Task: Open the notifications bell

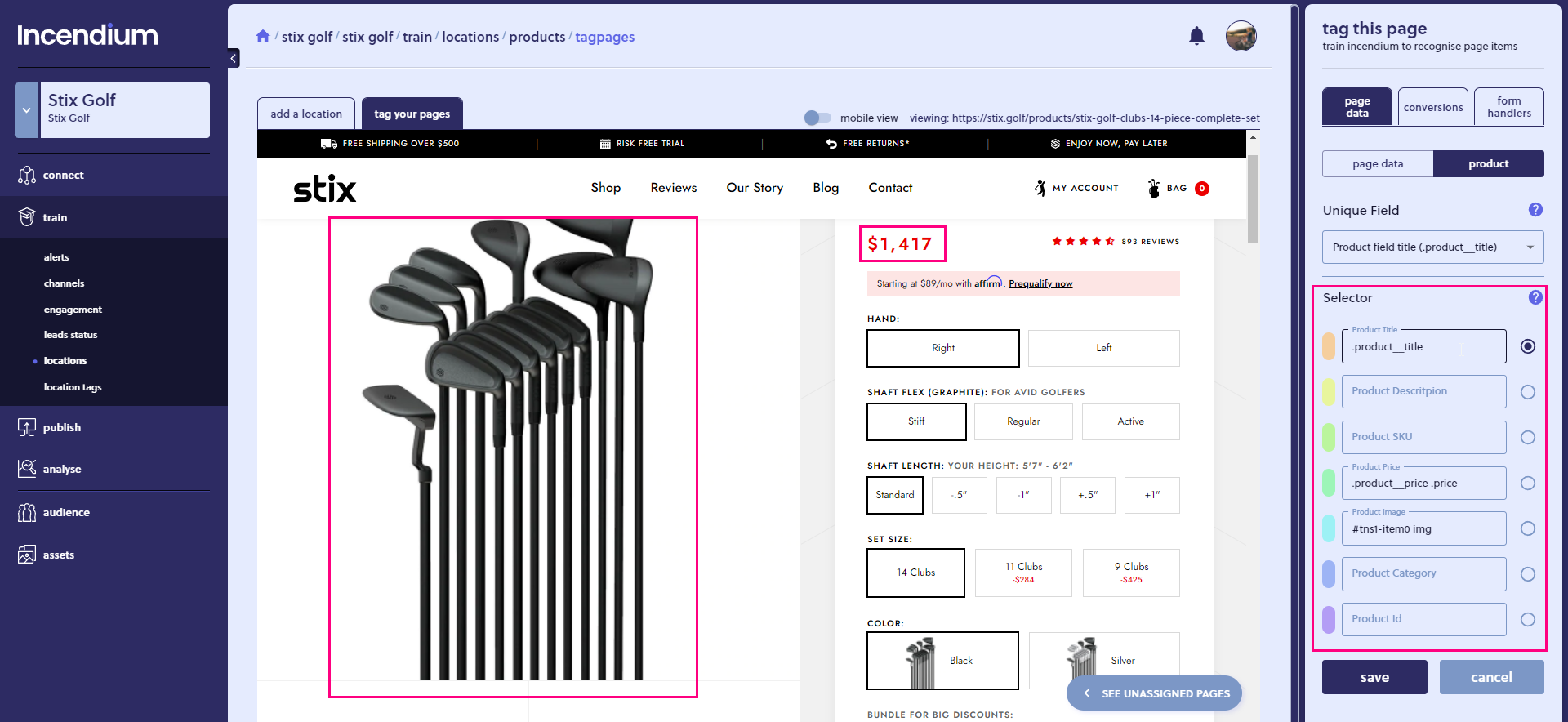Action: 1196,35
